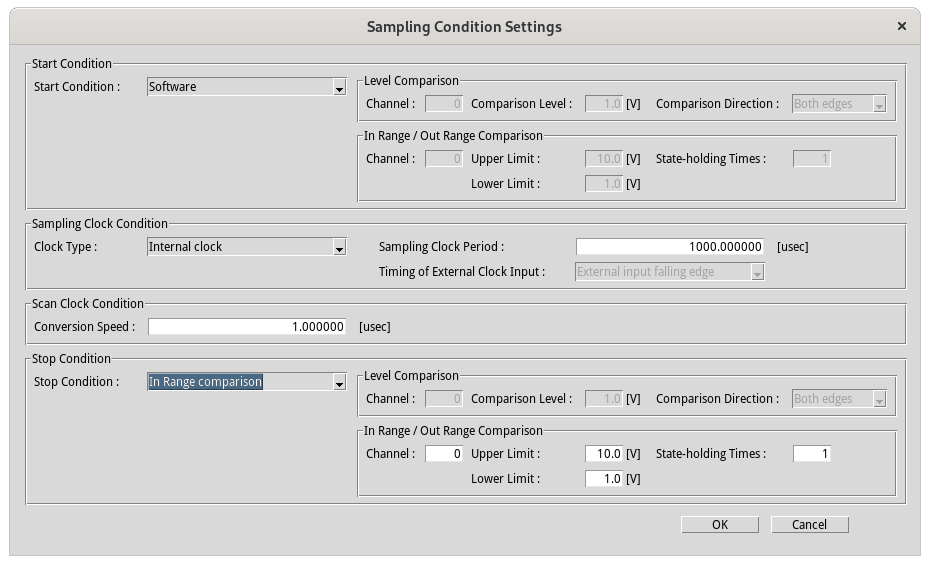This screenshot has height=565, width=930.
Task: Close the Sampling Condition Settings dialog
Action: pyautogui.click(x=902, y=27)
